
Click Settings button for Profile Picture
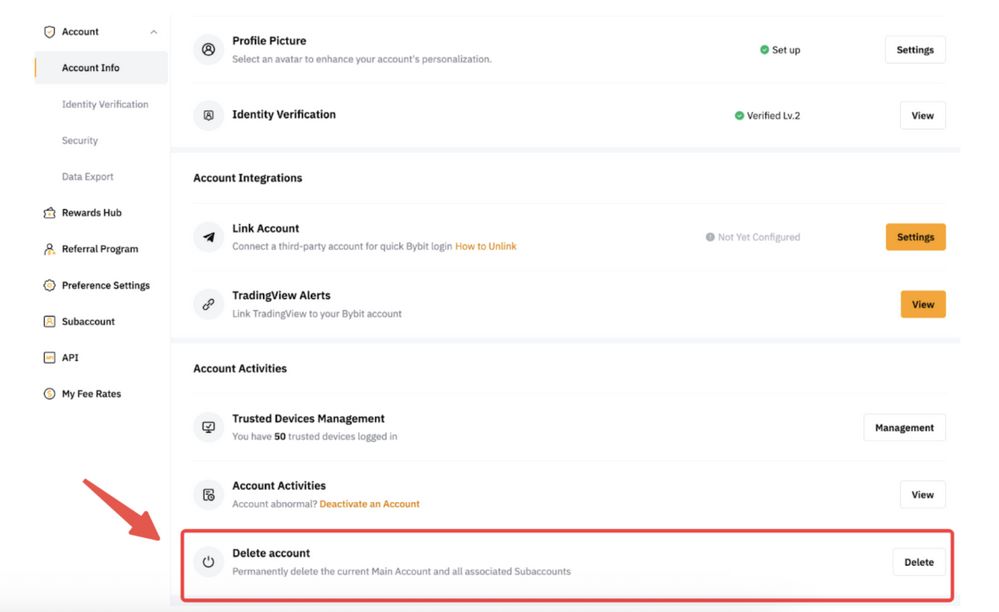915,50
